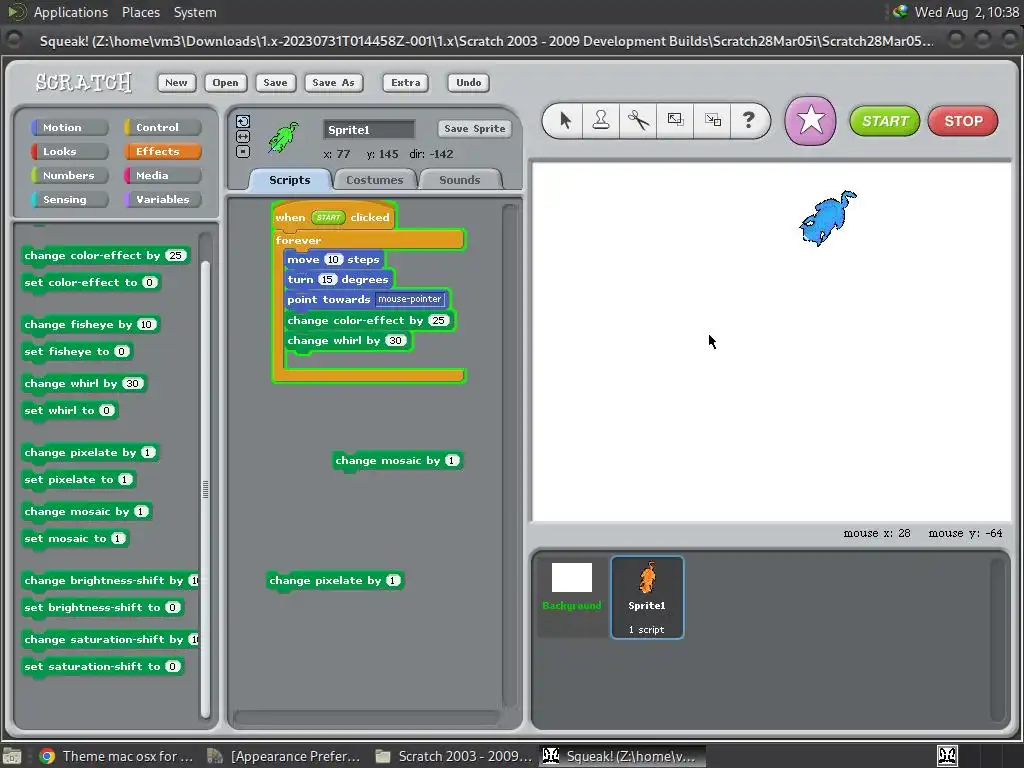
Task: Click loose change pixelate by block in scripts
Action: pyautogui.click(x=335, y=581)
